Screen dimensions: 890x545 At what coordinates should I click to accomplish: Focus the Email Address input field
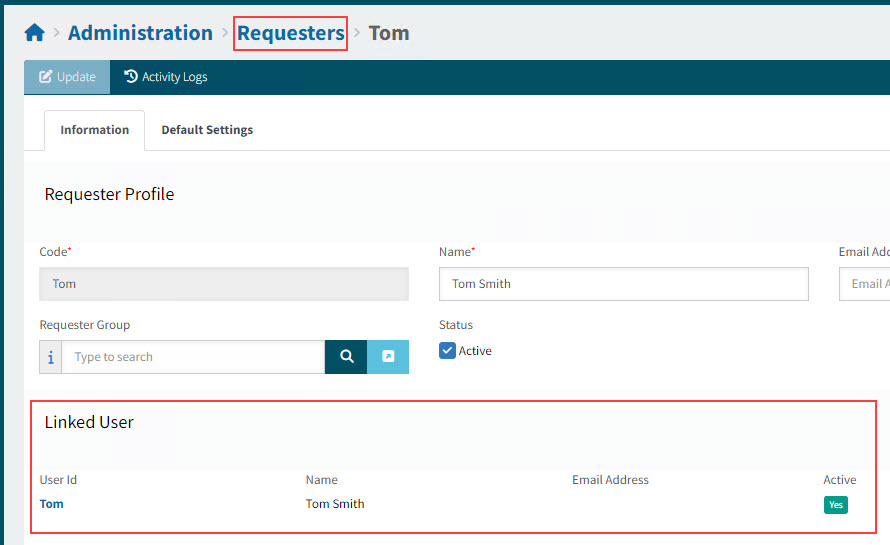(865, 284)
